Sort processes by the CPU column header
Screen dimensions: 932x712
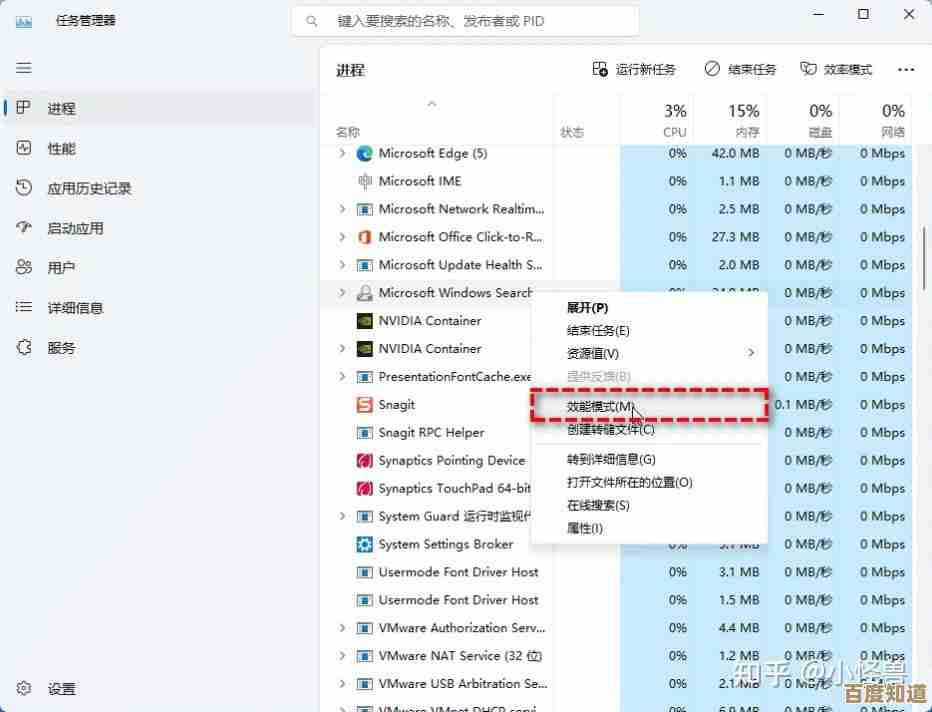[x=675, y=120]
